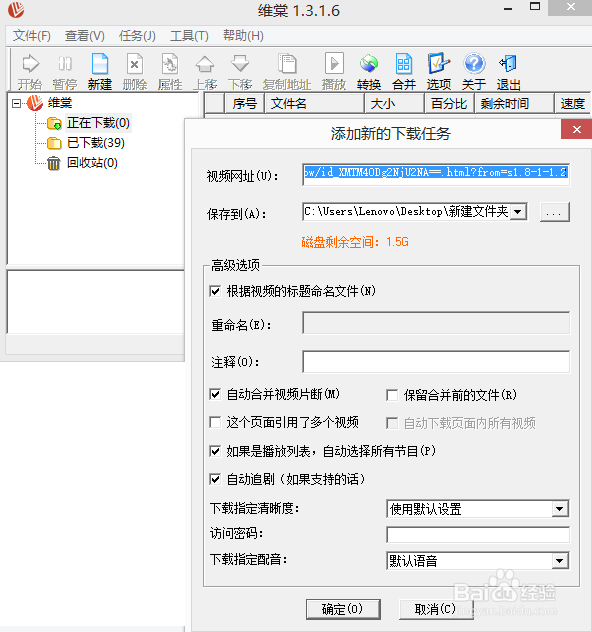This screenshot has height=632, width=592.
Task: Enable 这个页面引用了多个视频 checkbox
Action: [x=215, y=422]
